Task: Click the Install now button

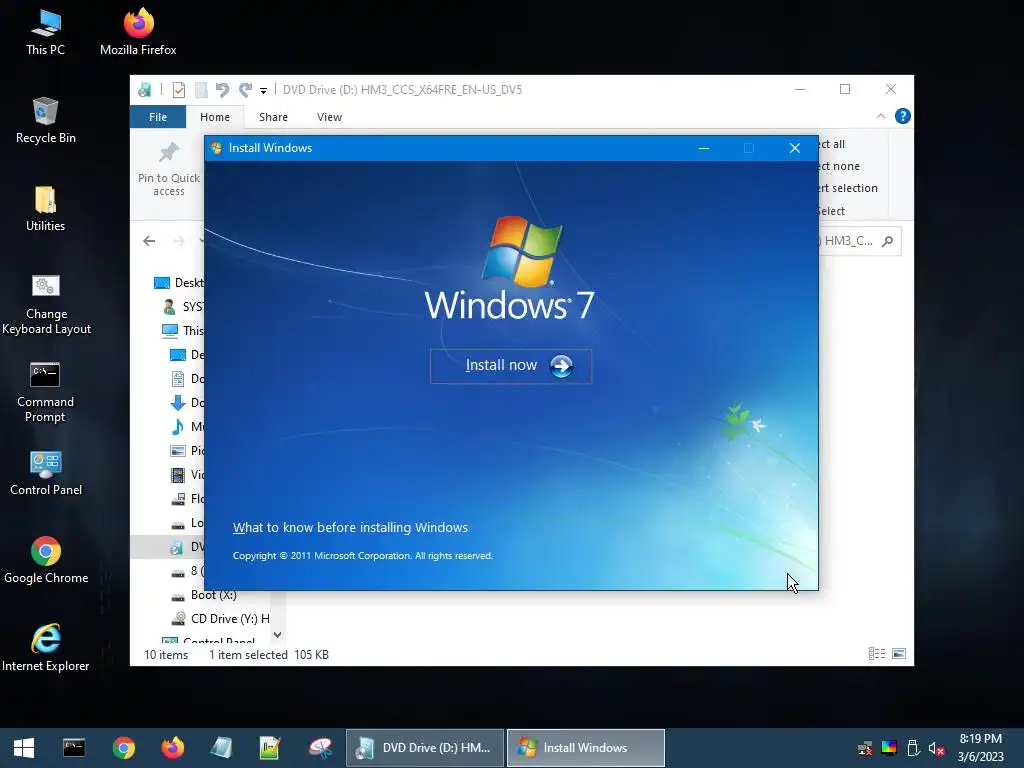Action: (511, 366)
